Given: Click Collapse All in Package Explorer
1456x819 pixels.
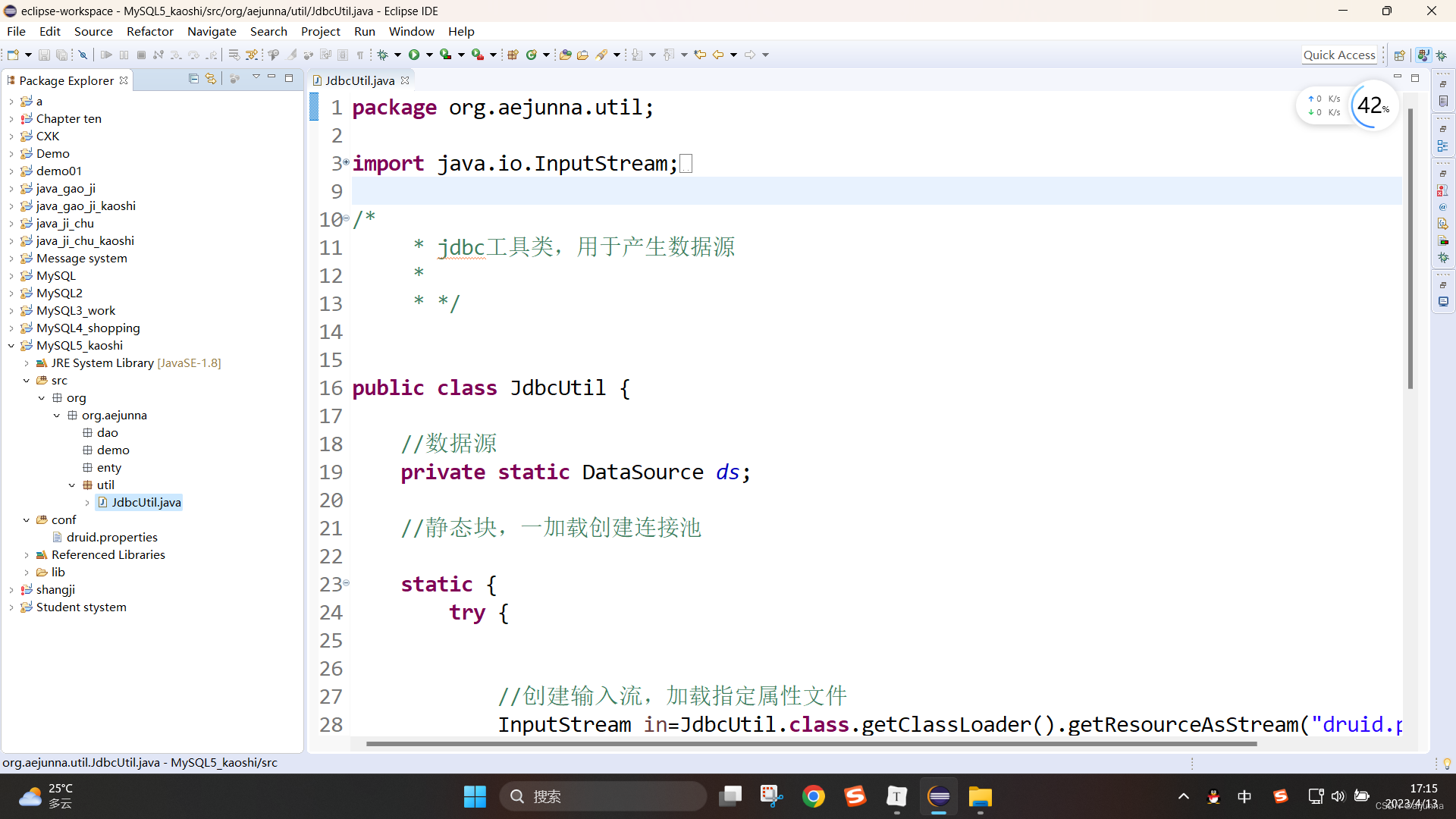Looking at the screenshot, I should point(193,79).
